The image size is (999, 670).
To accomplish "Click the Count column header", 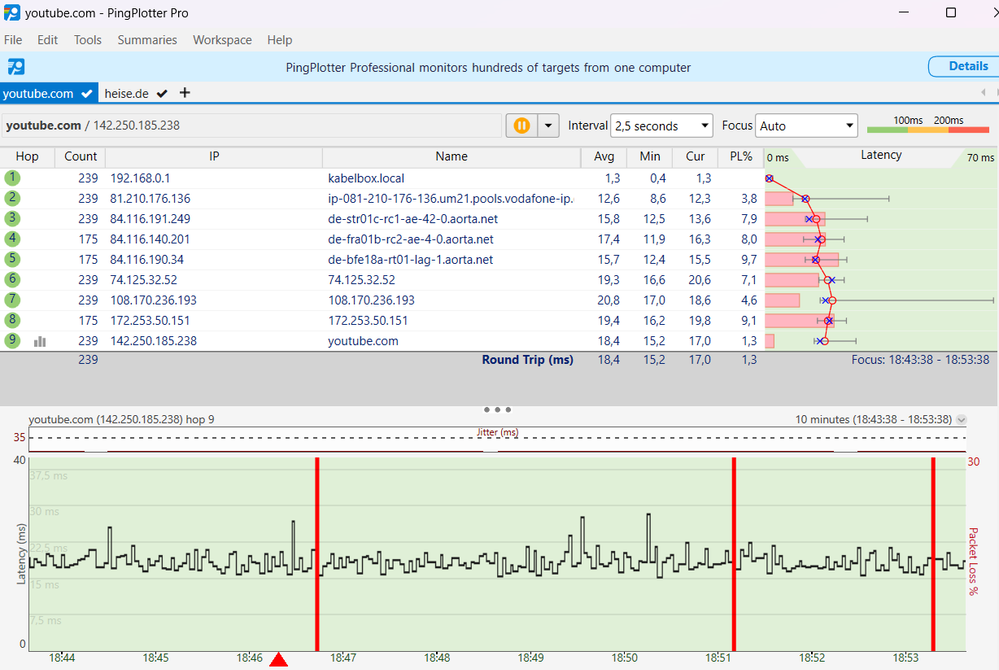I will coord(80,157).
